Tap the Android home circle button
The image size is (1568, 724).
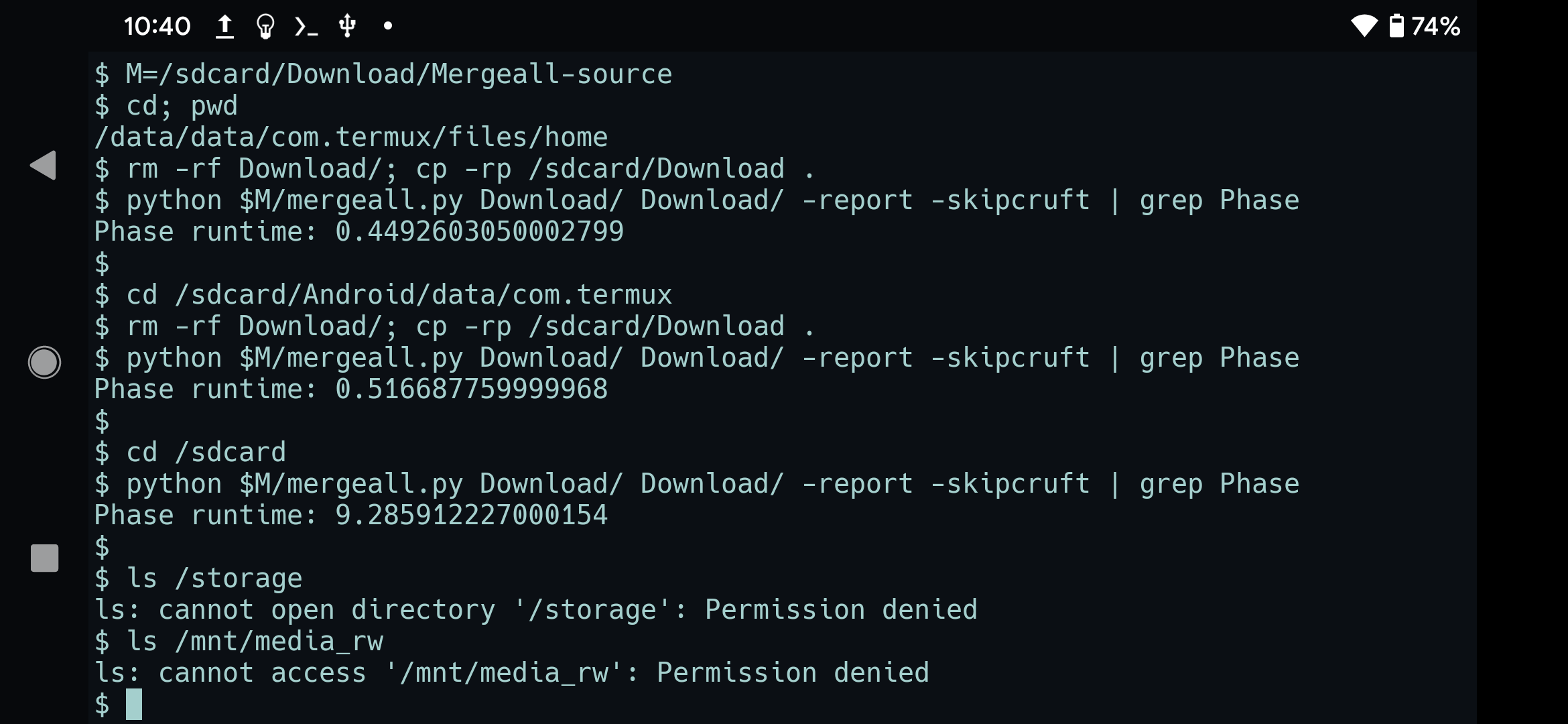[44, 362]
